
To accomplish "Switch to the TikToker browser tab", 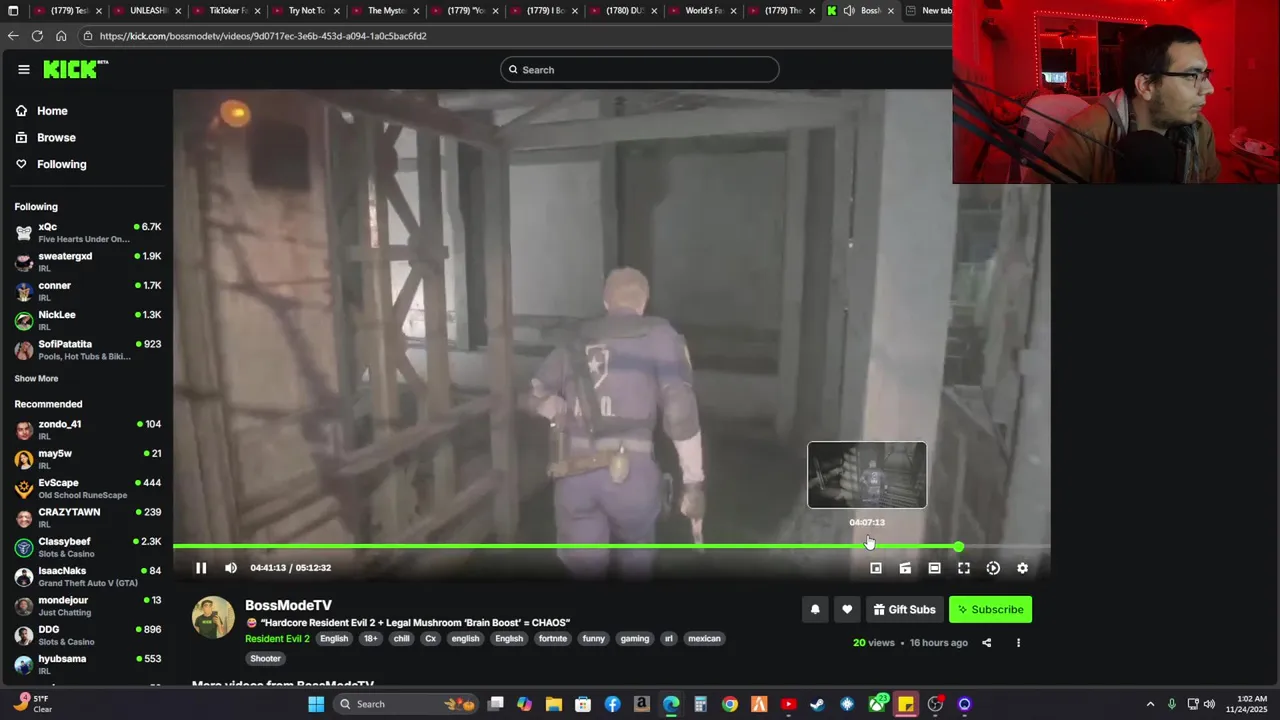I will coord(228,11).
